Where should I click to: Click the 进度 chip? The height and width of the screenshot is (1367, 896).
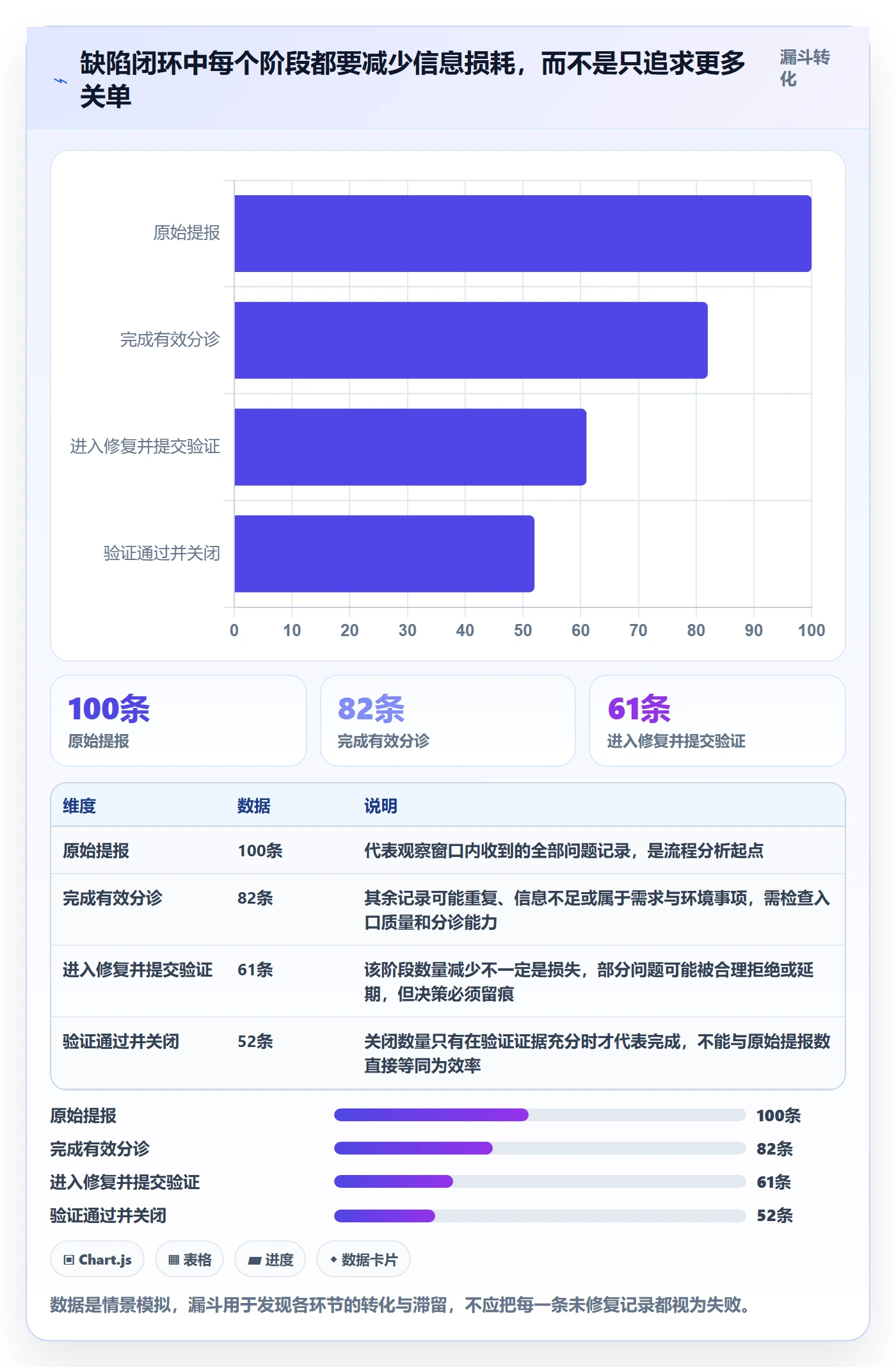tap(270, 1259)
